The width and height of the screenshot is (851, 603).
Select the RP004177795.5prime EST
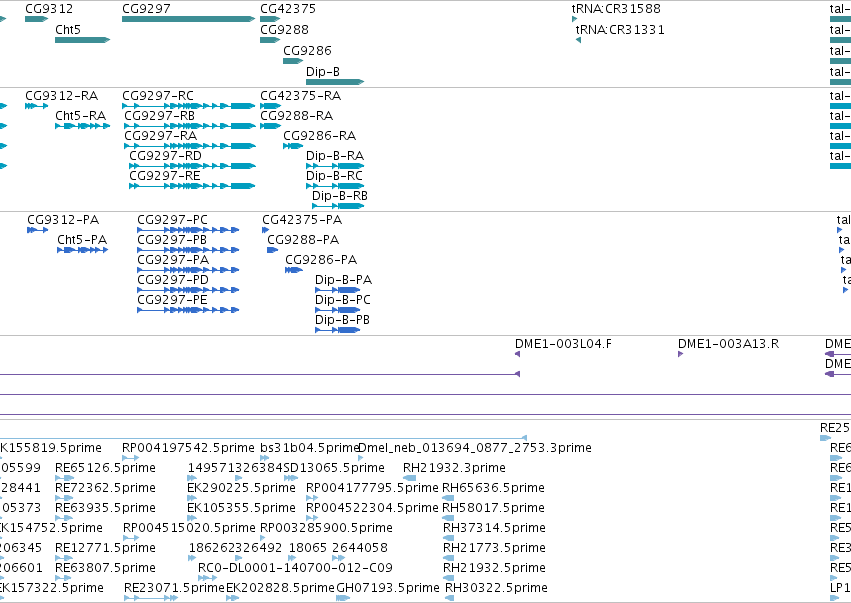point(312,498)
